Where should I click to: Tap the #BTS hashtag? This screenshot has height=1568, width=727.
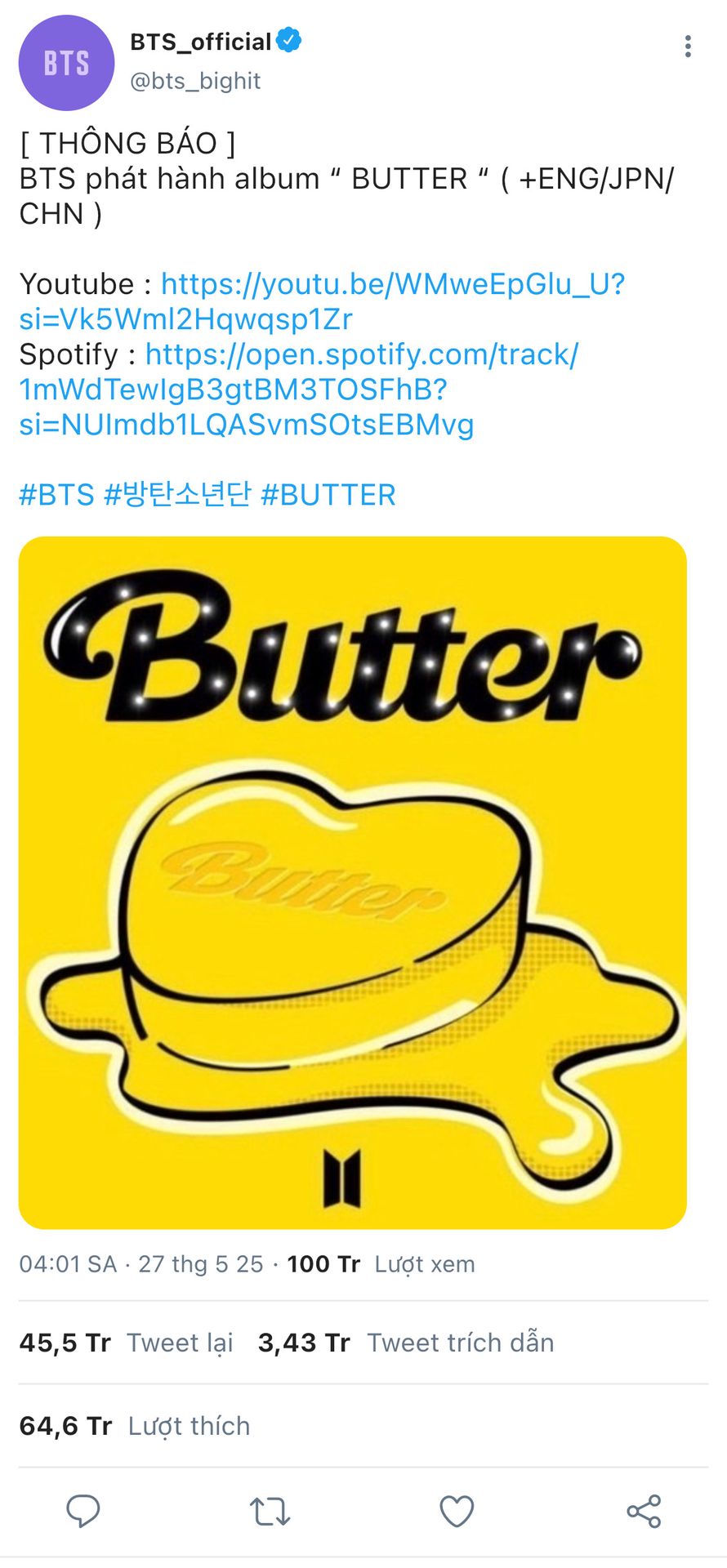point(56,495)
